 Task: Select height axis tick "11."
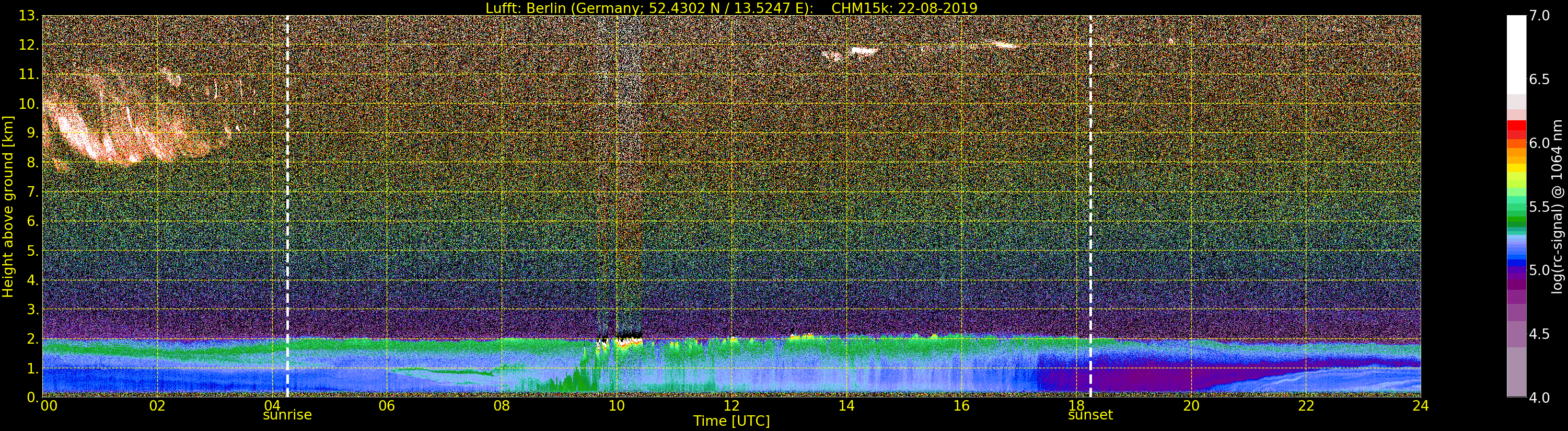28,74
